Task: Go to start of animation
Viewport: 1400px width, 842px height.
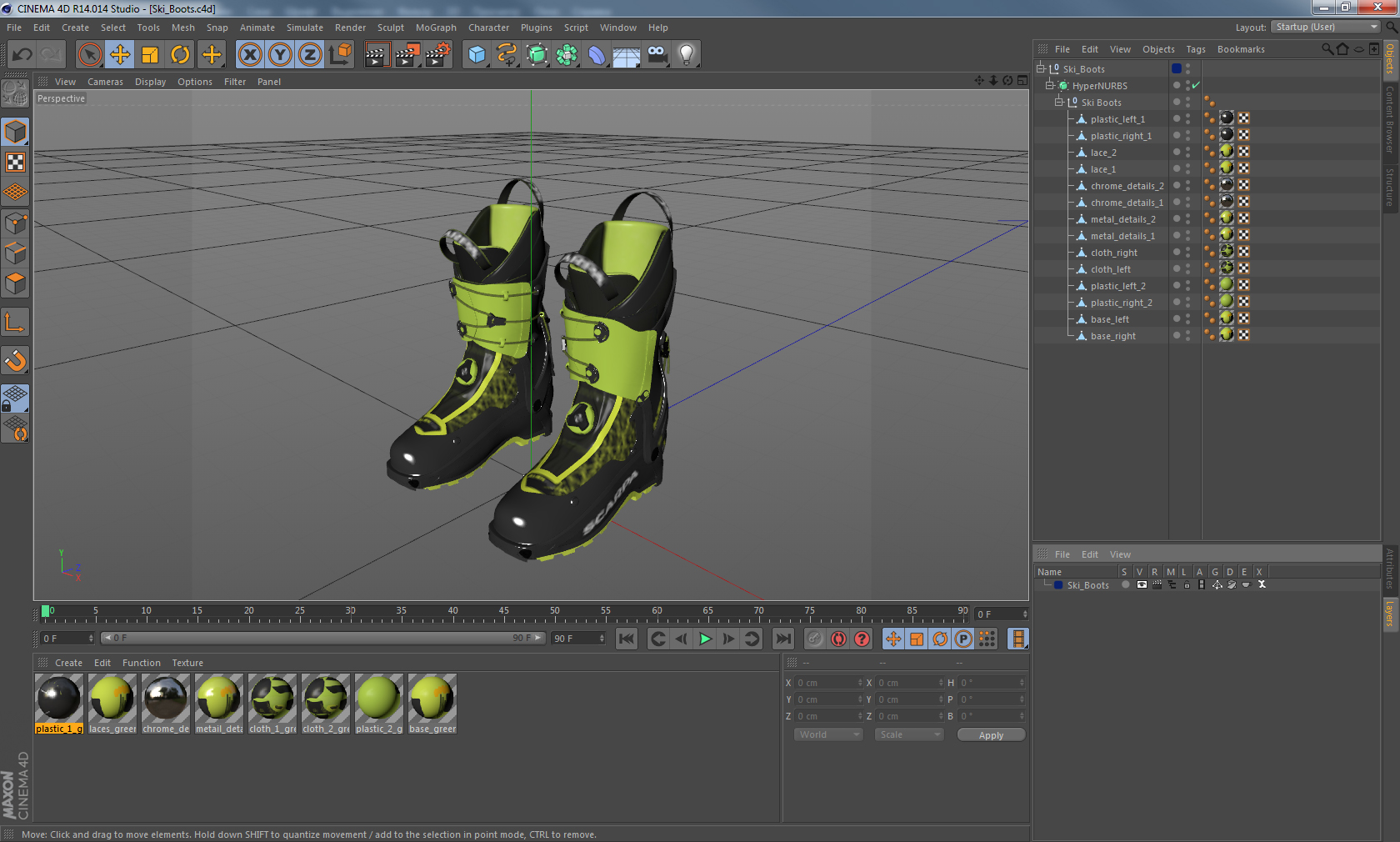Action: point(627,639)
